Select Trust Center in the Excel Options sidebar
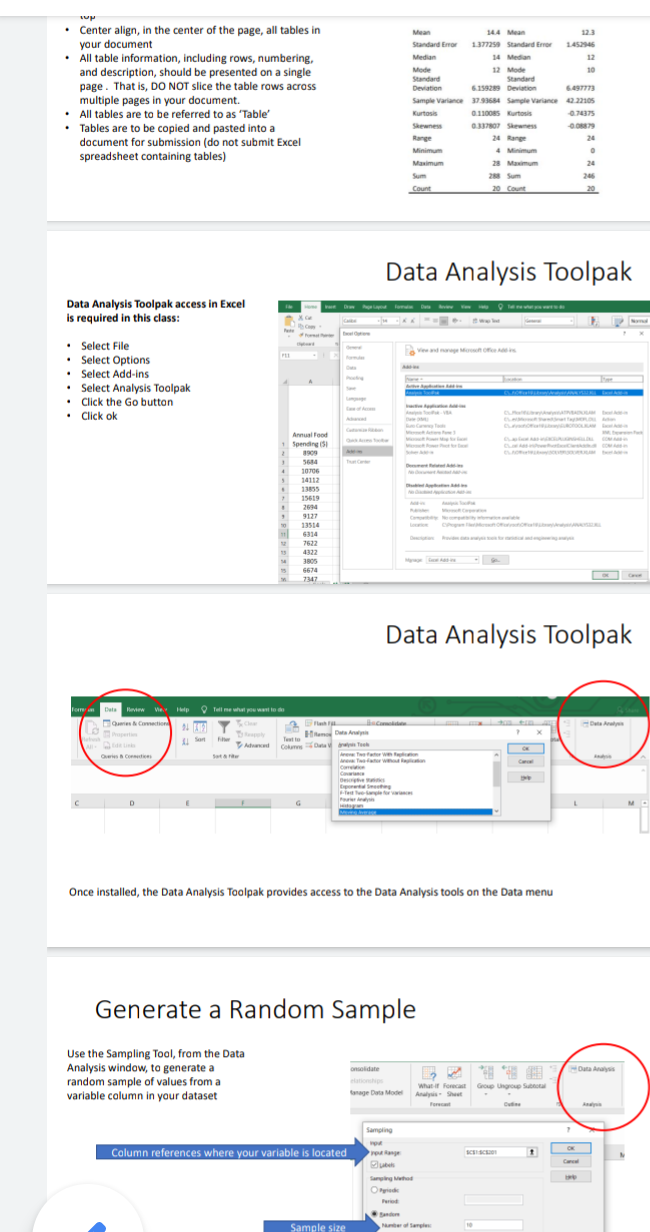Viewport: 650px width, 1232px height. click(359, 461)
